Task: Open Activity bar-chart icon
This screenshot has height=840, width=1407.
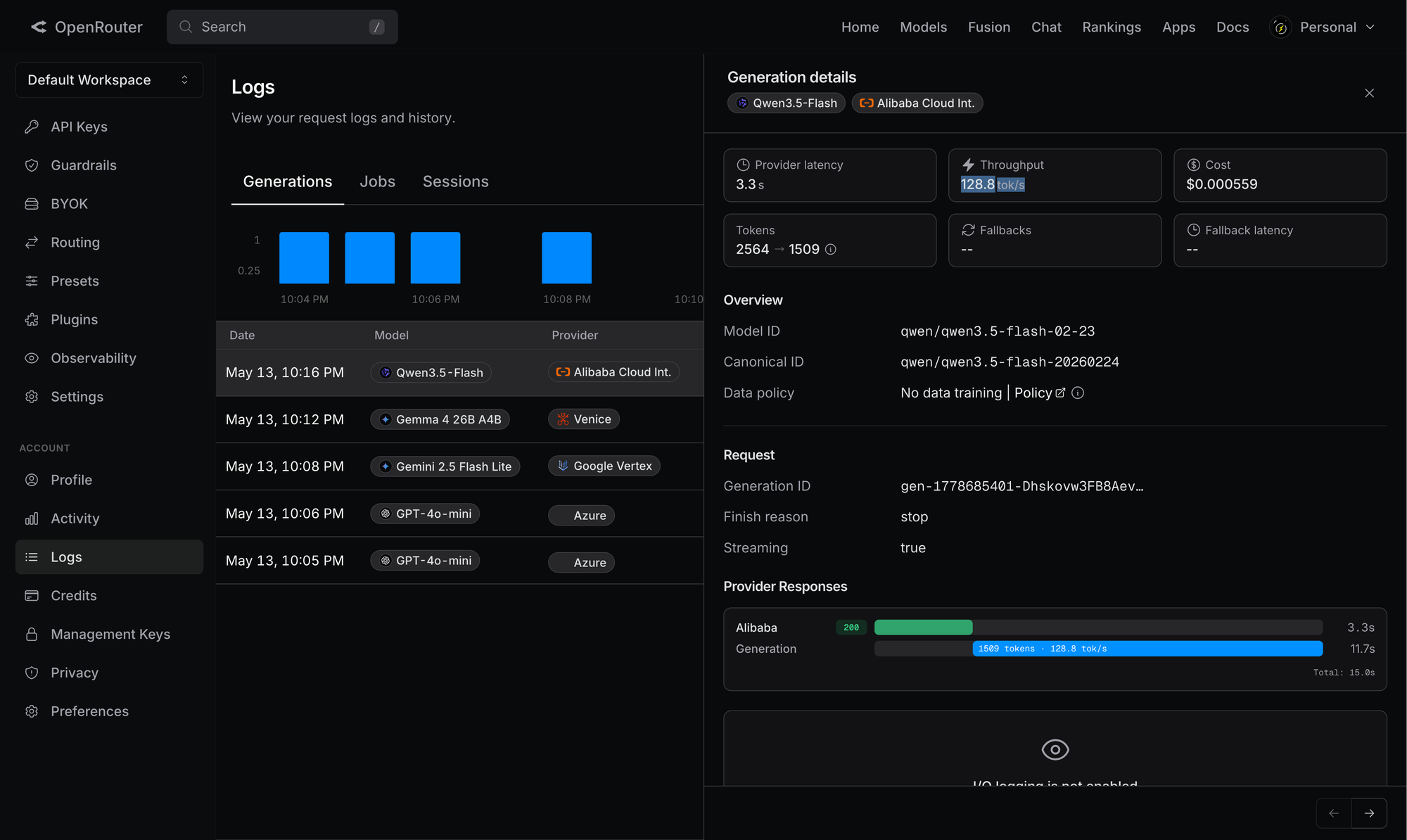Action: [x=32, y=518]
